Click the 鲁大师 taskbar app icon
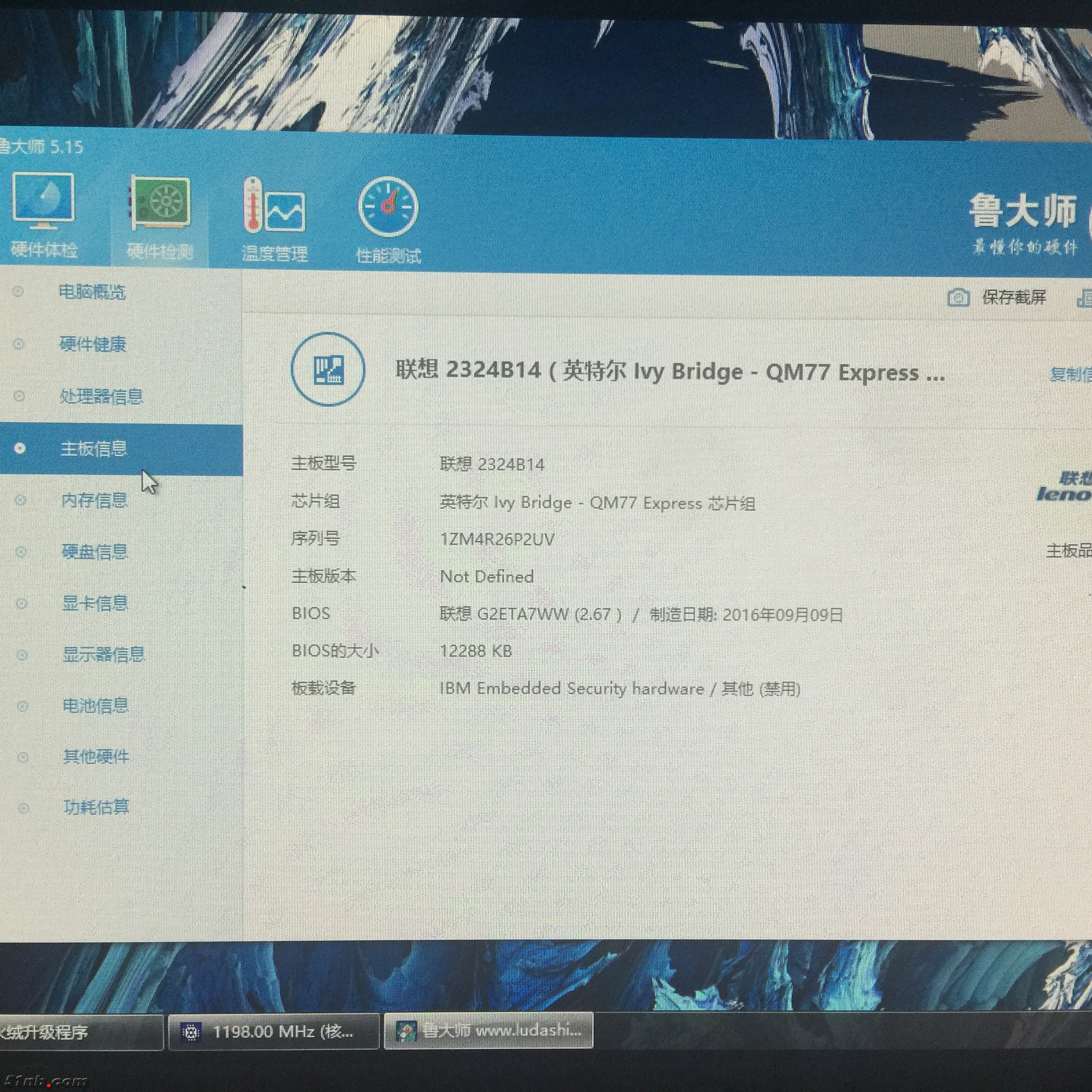Viewport: 1092px width, 1092px height. (x=406, y=1031)
